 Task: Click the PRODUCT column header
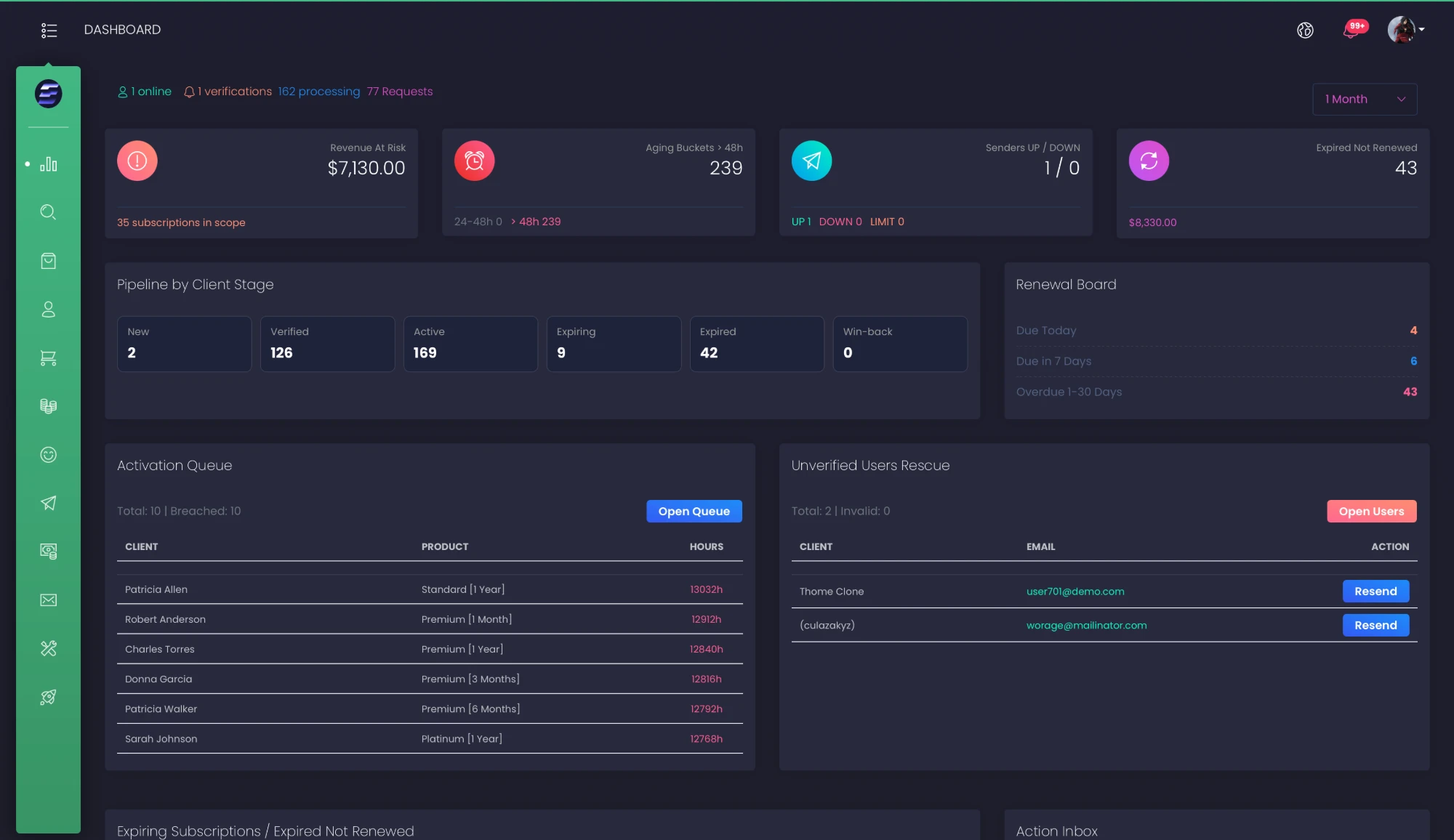point(445,546)
